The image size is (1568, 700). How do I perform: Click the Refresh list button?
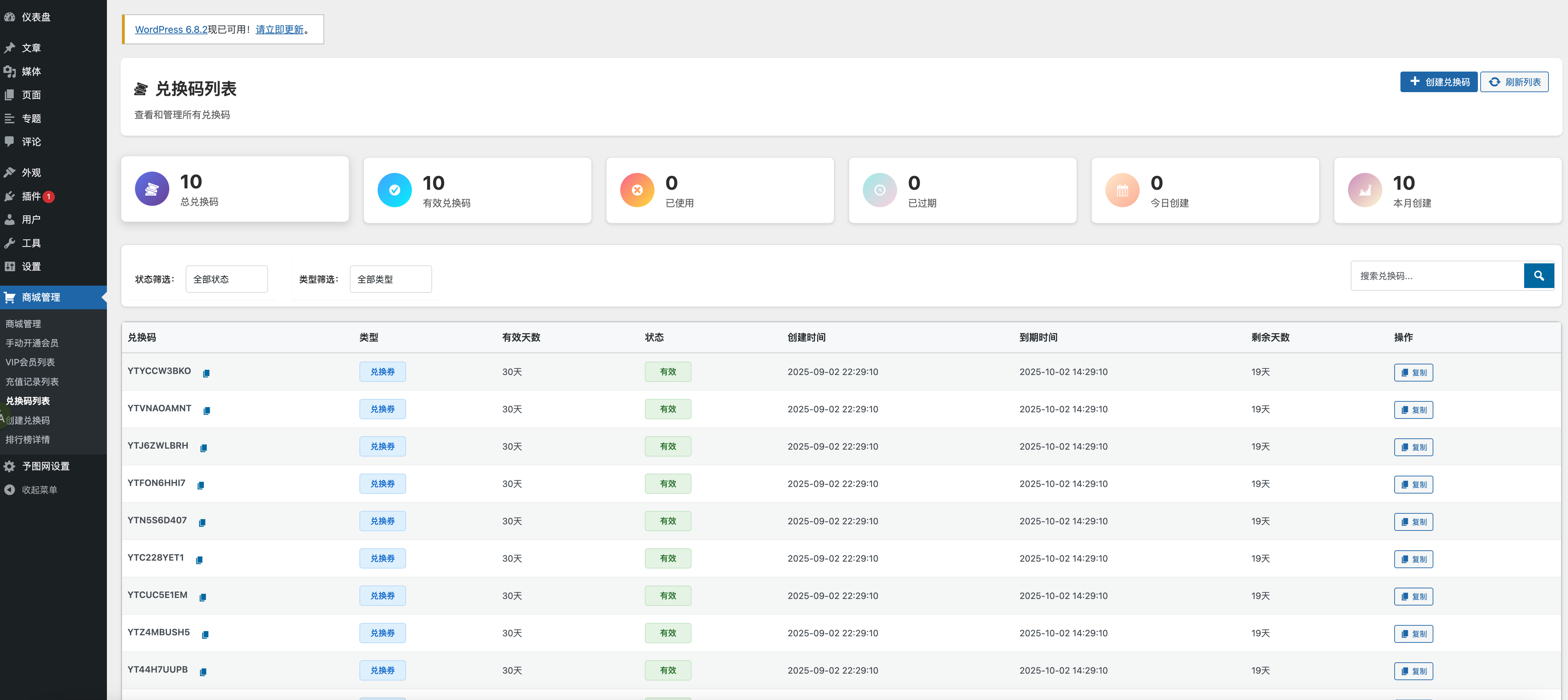pos(1514,82)
